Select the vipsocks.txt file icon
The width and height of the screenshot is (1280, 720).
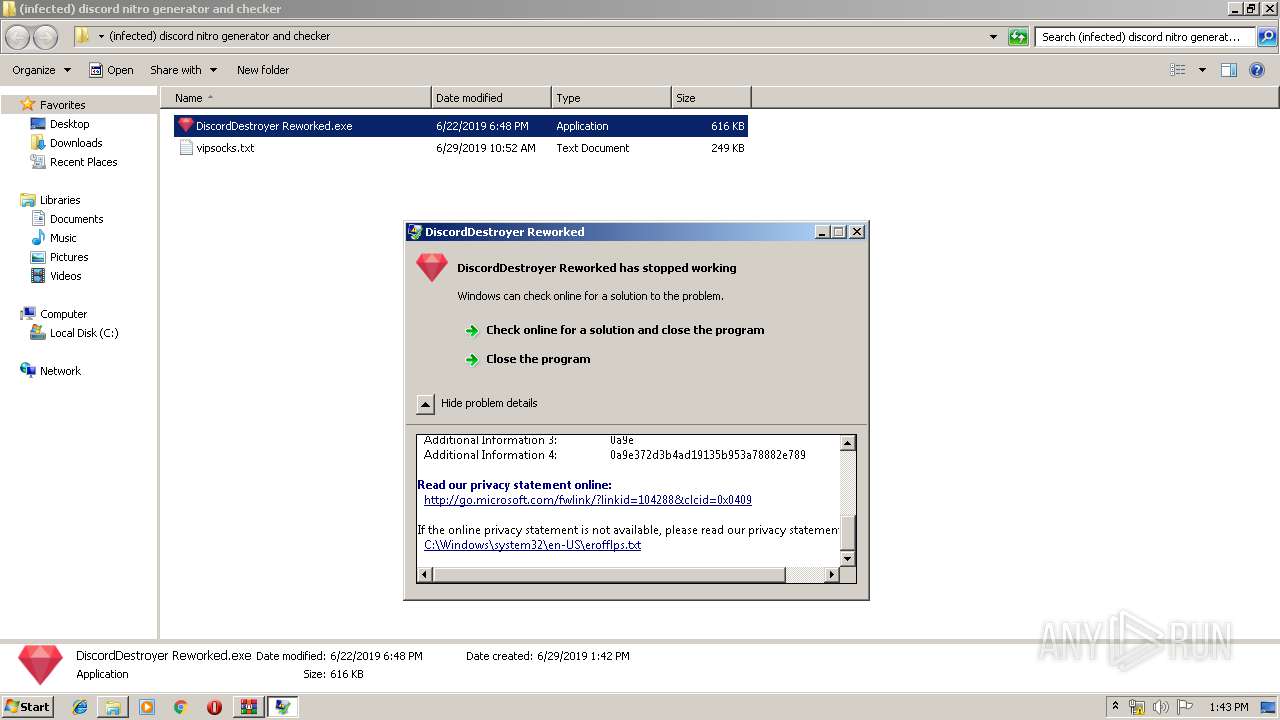[185, 148]
